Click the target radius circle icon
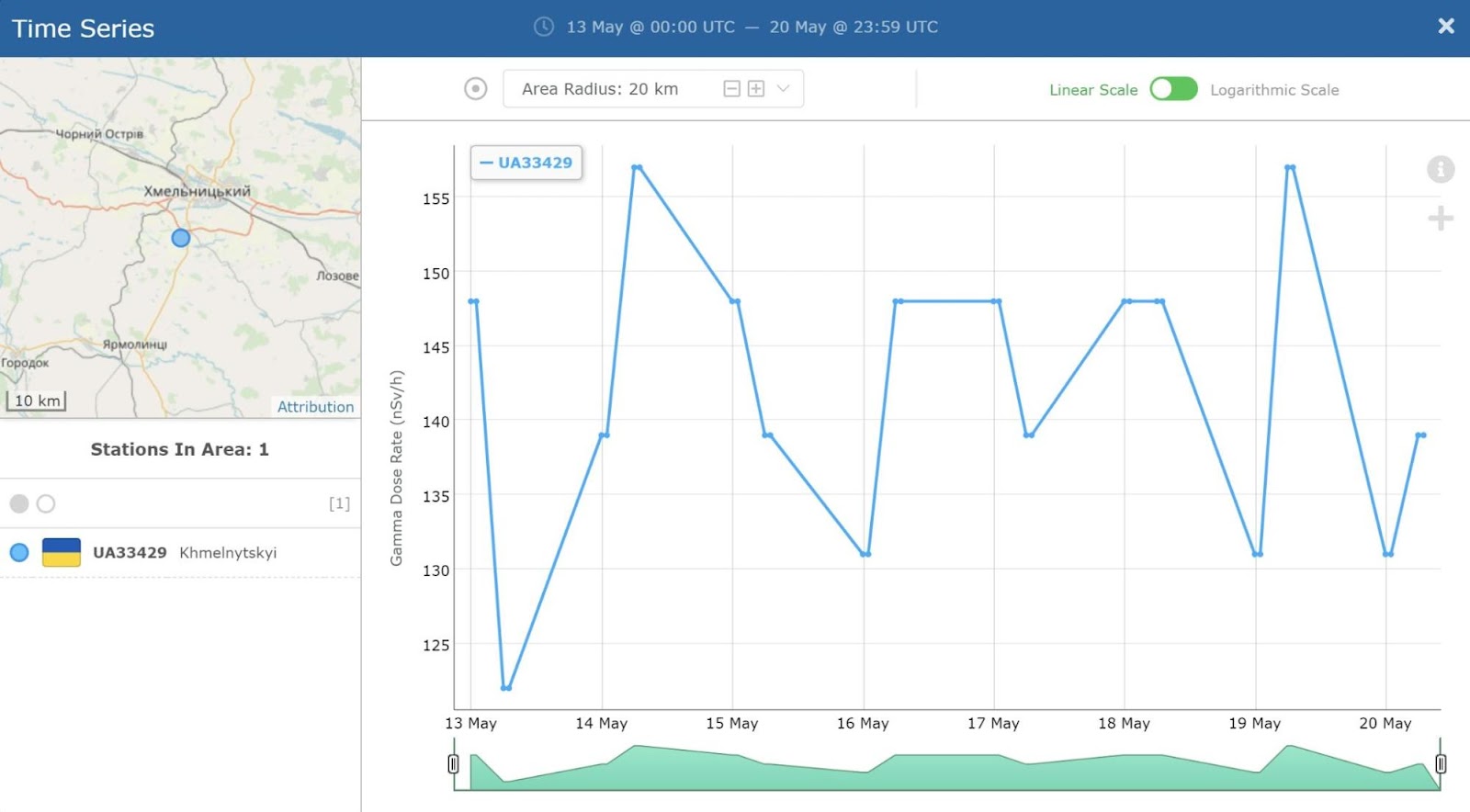The height and width of the screenshot is (812, 1470). (476, 89)
